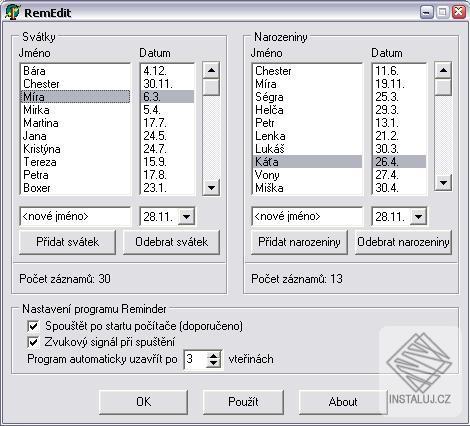The image size is (470, 426).
Task: Toggle 'Spouštět po startu počítače' checkbox
Action: (33, 326)
